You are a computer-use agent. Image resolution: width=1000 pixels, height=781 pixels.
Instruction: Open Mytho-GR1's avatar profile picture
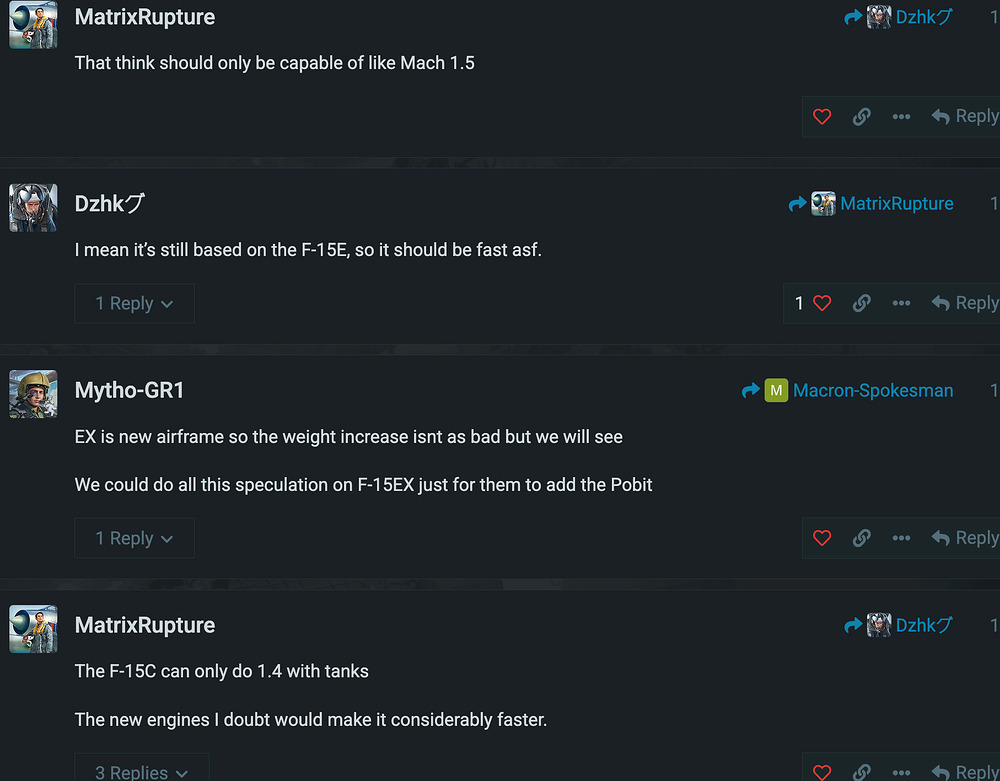(x=33, y=394)
